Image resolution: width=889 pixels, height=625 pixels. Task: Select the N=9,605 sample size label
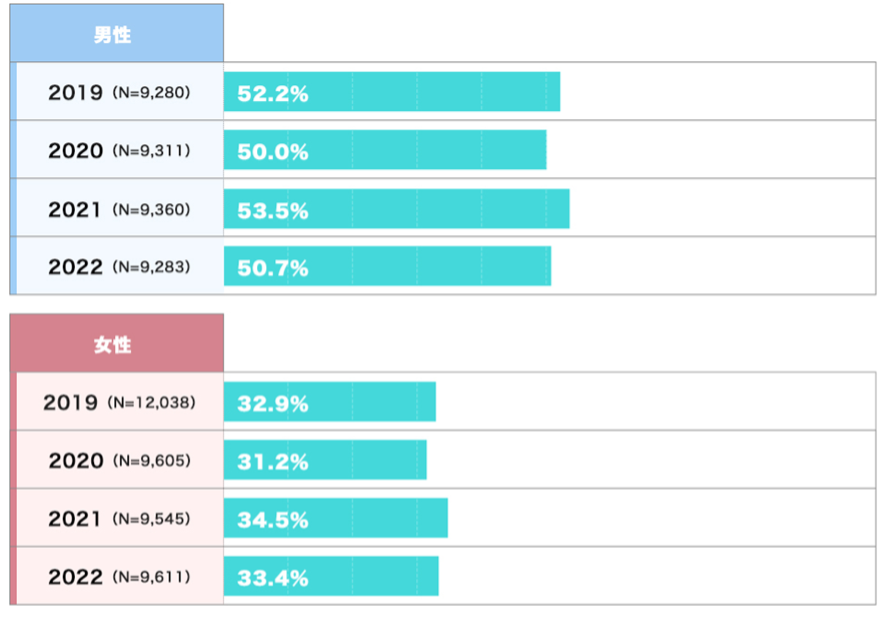pos(151,461)
